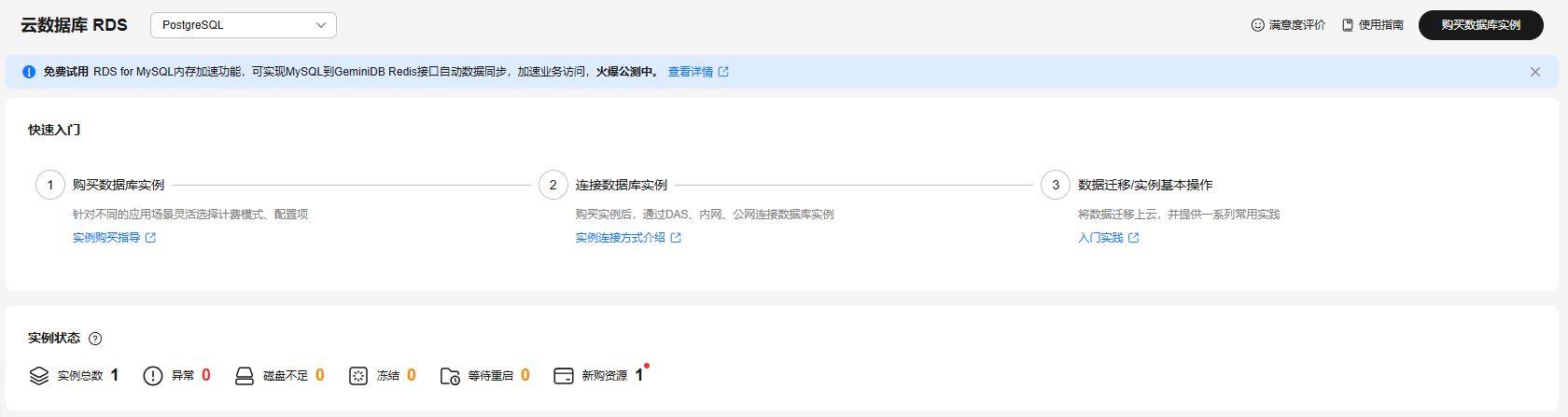Open 入门实践 link
1568x417 pixels.
point(1100,238)
